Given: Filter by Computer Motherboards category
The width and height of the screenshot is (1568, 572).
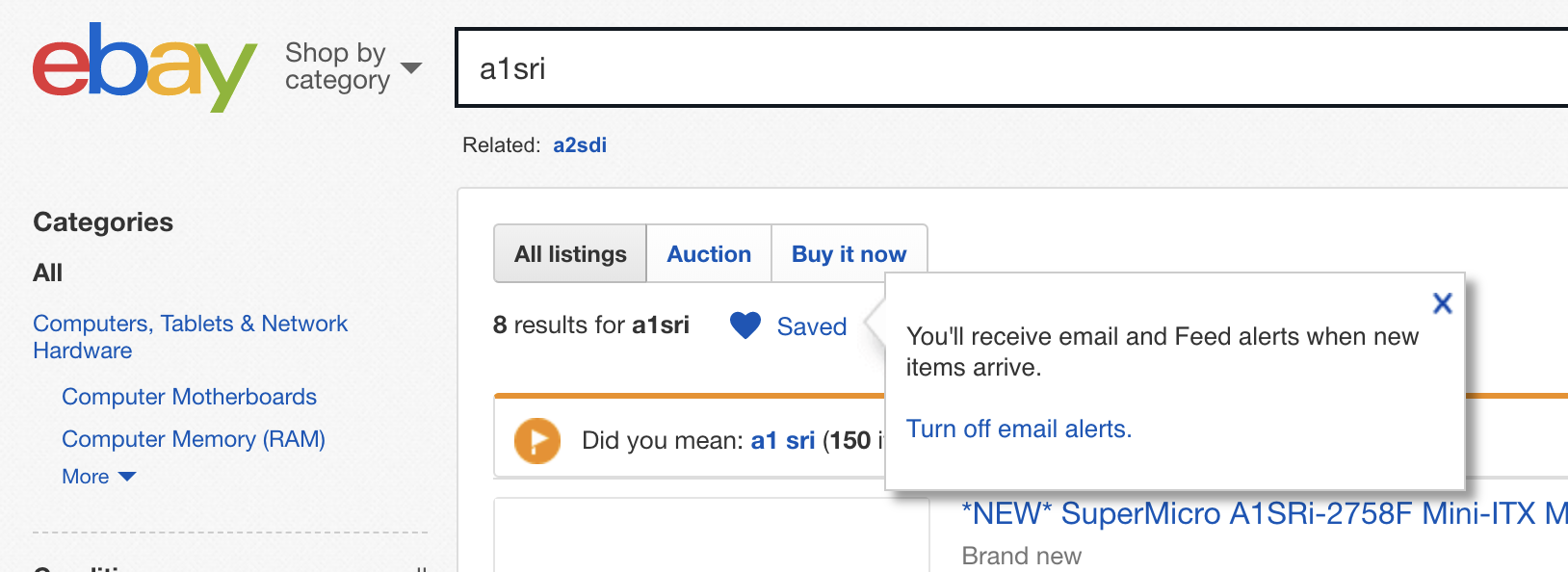Looking at the screenshot, I should point(189,397).
